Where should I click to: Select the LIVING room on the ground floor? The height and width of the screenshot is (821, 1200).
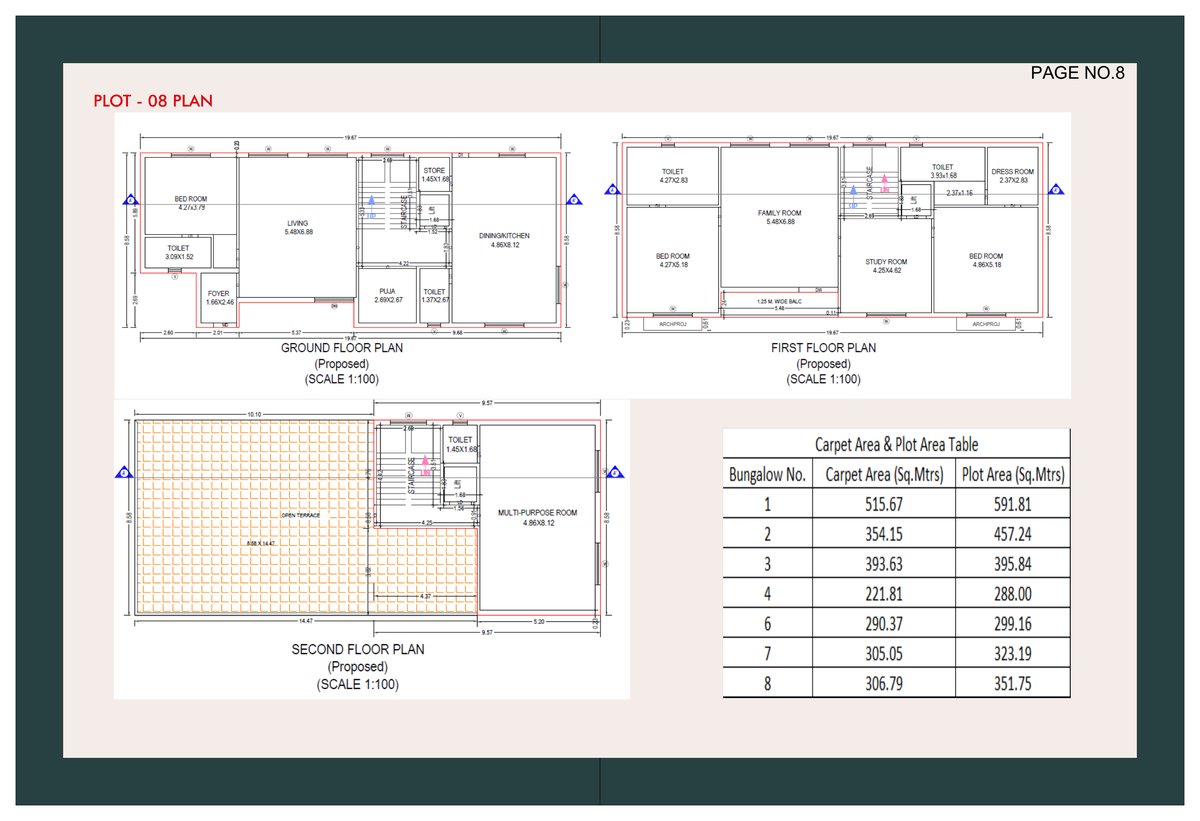pyautogui.click(x=297, y=227)
